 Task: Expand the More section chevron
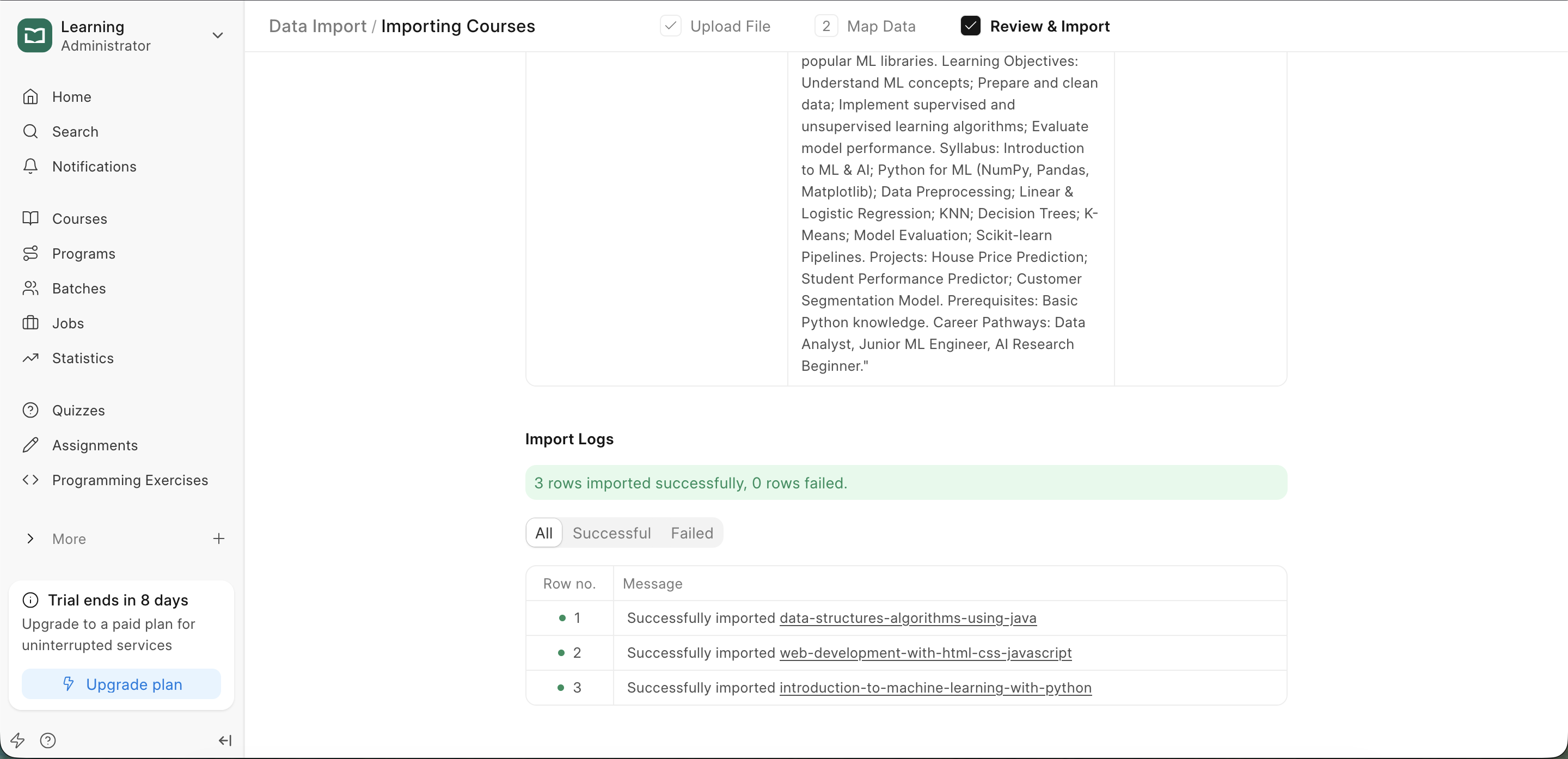click(x=30, y=538)
